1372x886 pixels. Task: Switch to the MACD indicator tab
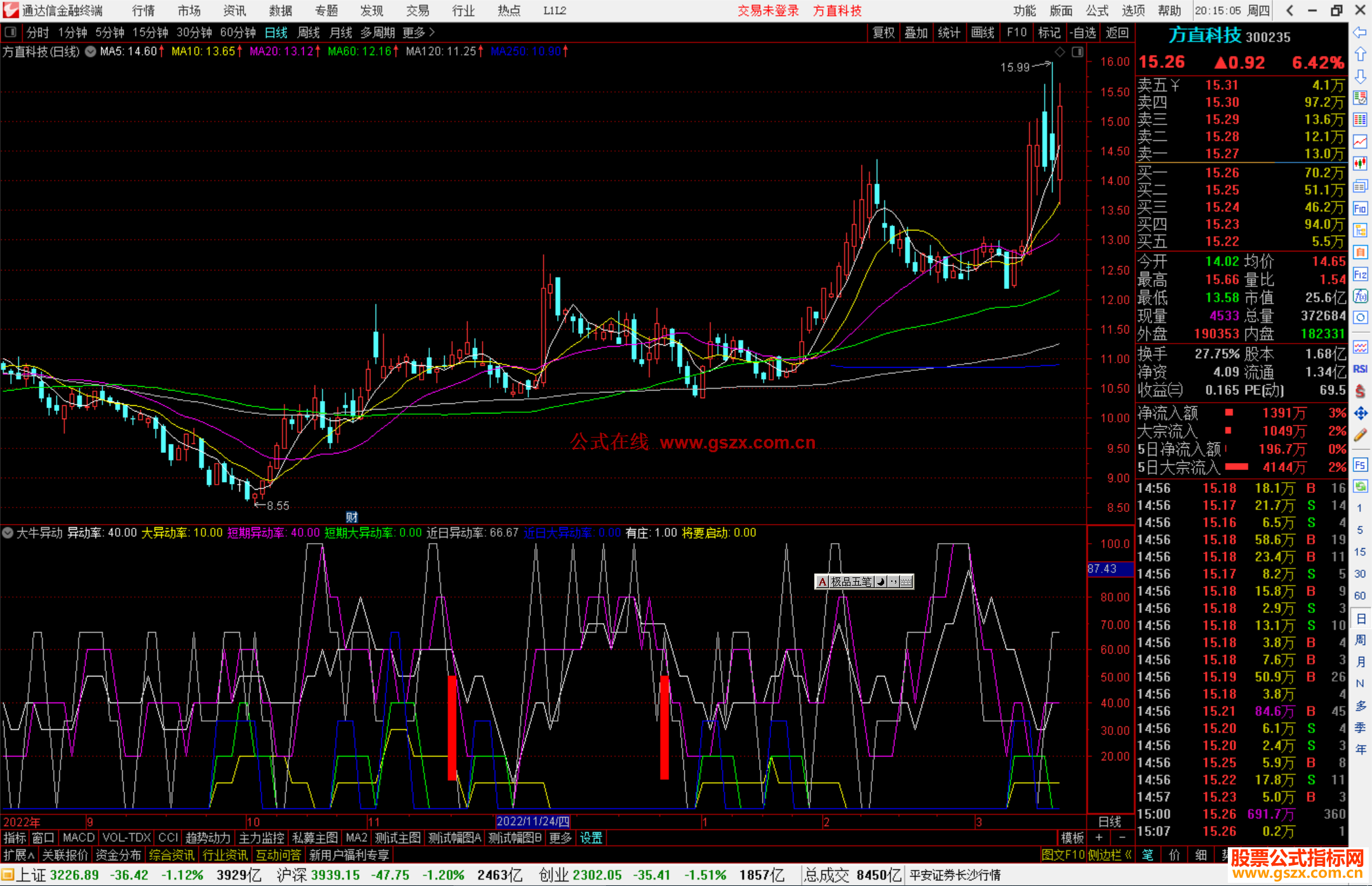click(x=79, y=838)
